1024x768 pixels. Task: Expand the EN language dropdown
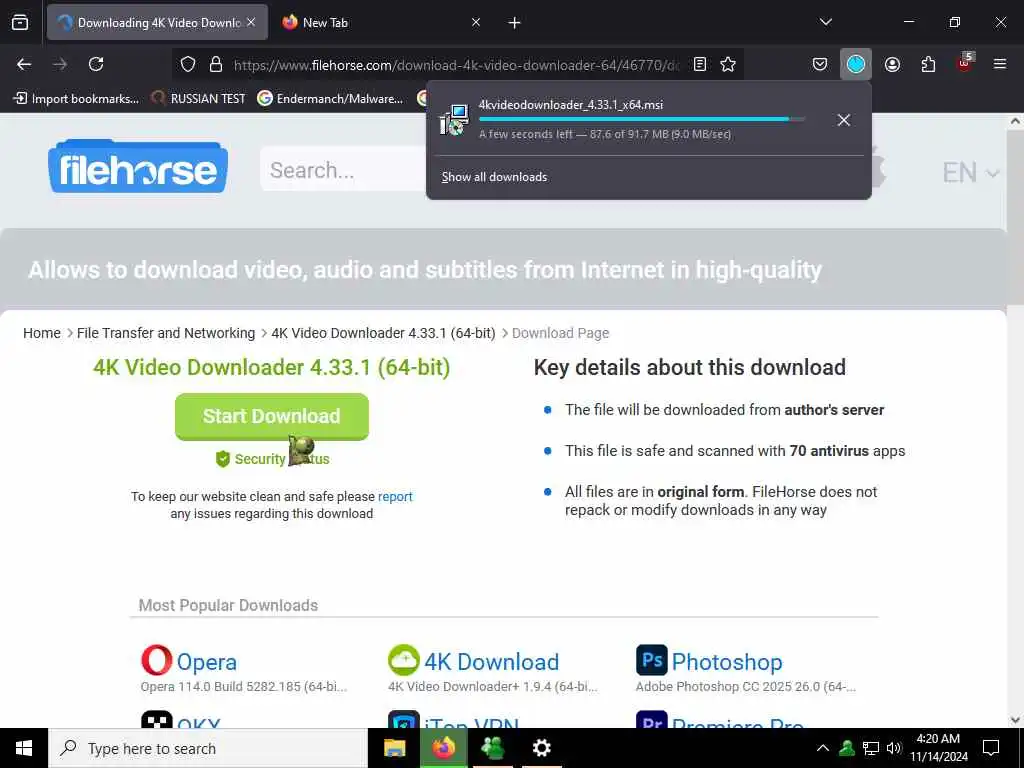coord(970,172)
